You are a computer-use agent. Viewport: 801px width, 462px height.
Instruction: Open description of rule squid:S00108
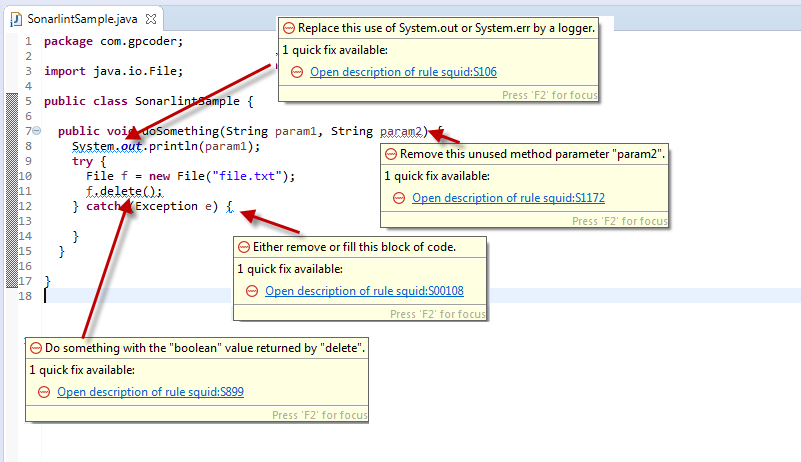click(x=364, y=291)
